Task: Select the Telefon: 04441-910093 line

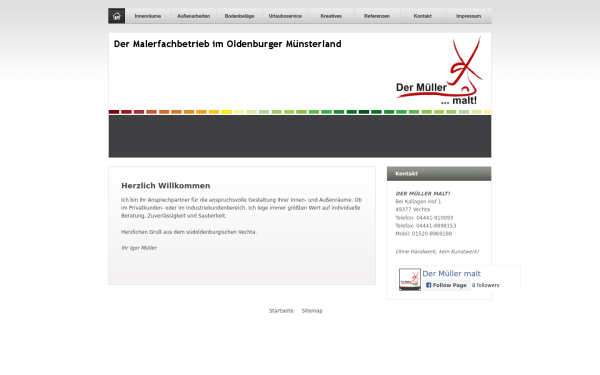Action: tap(424, 218)
